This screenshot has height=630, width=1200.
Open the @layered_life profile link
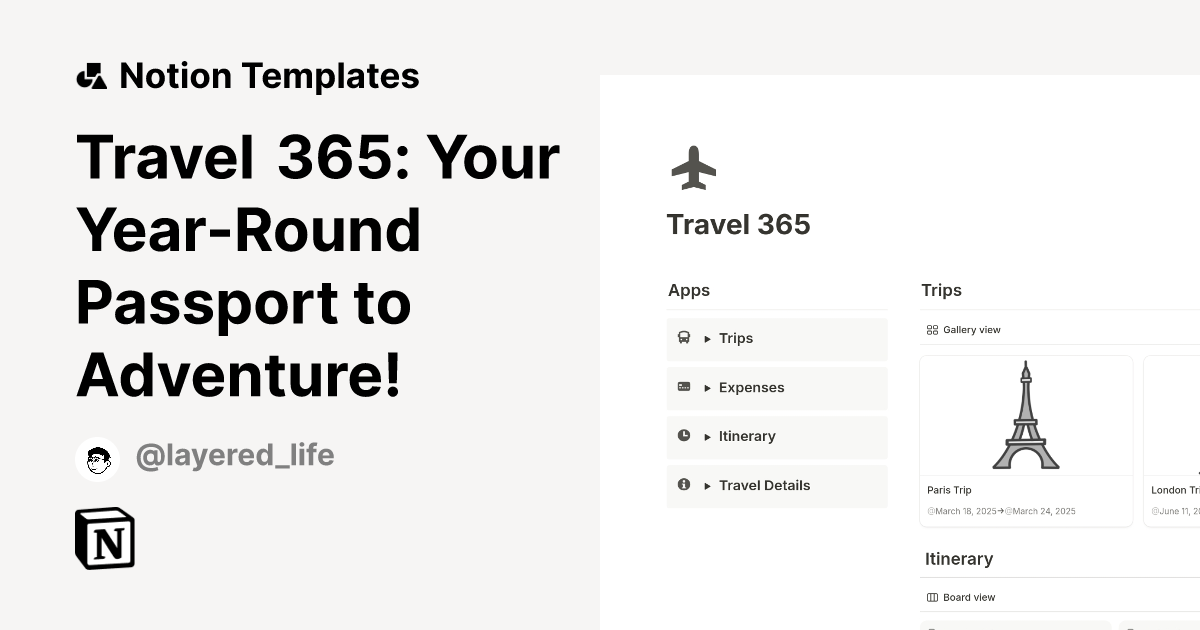(x=235, y=456)
